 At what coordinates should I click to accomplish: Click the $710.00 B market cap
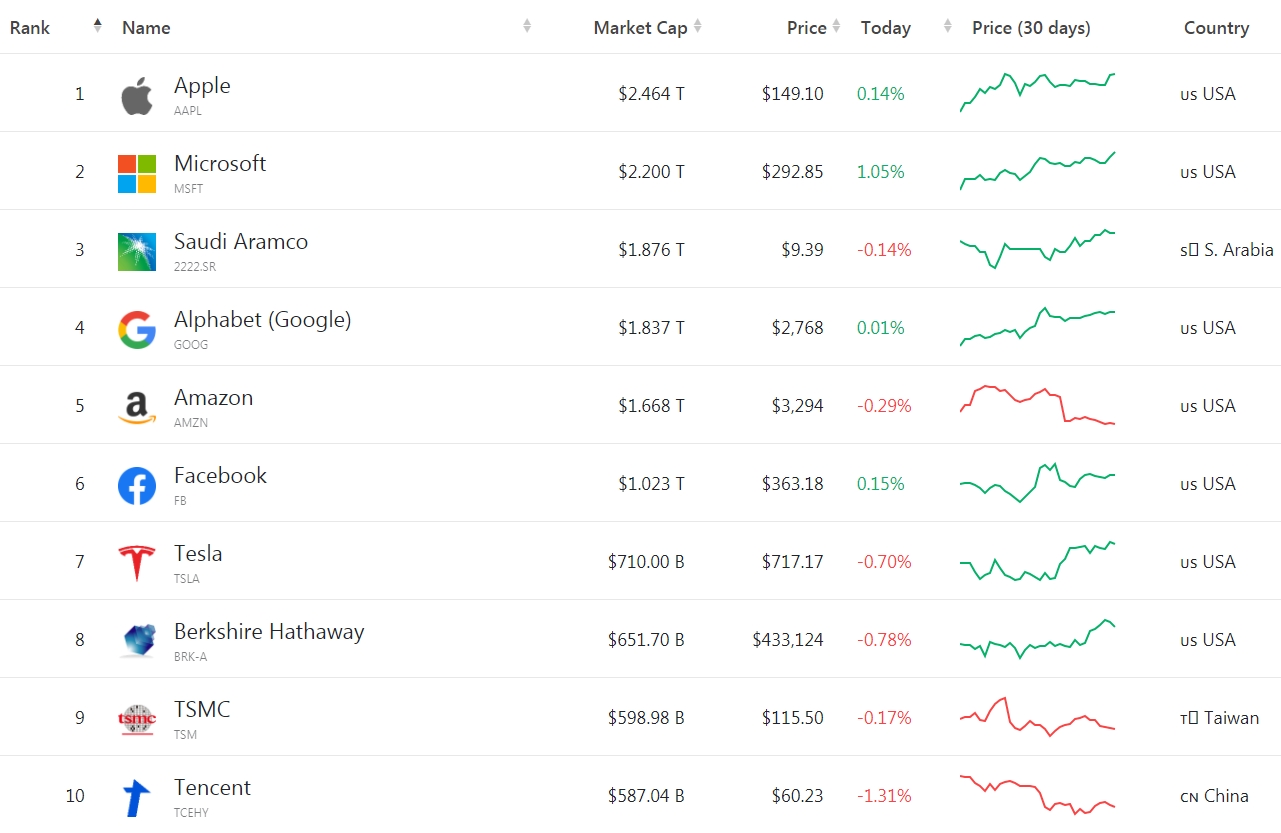pyautogui.click(x=646, y=562)
